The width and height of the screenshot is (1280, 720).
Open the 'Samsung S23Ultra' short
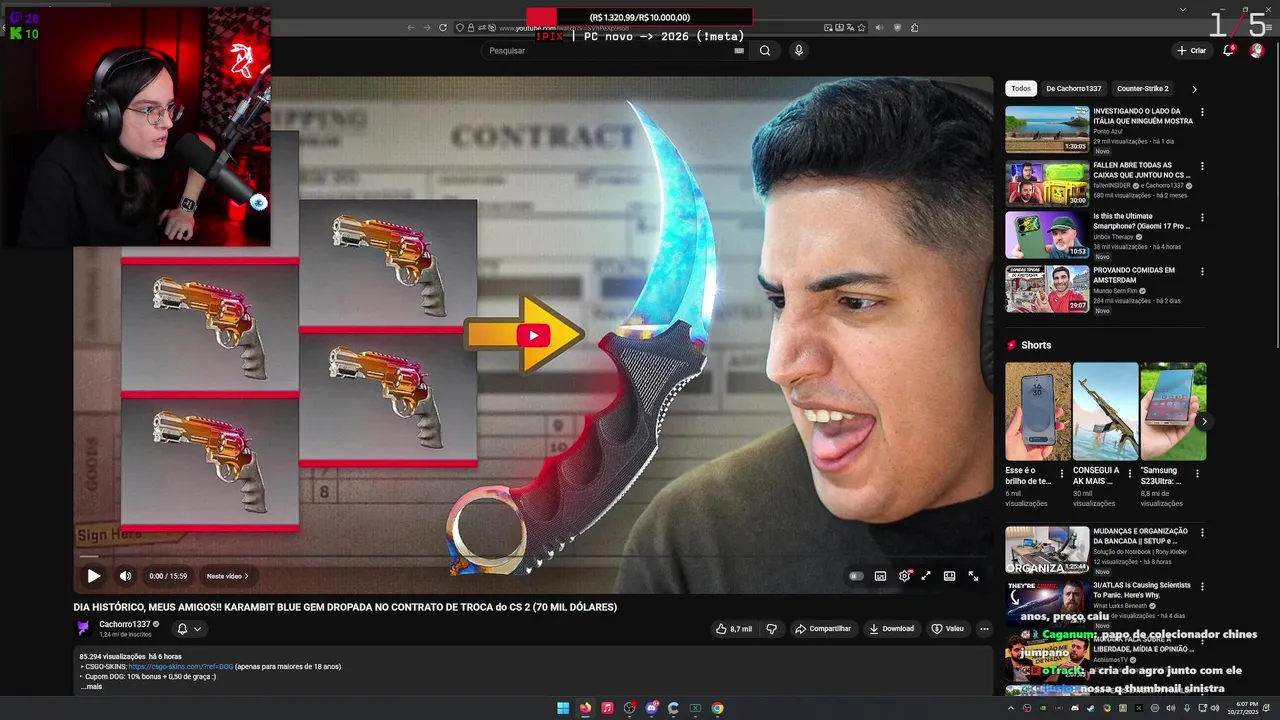[1173, 411]
